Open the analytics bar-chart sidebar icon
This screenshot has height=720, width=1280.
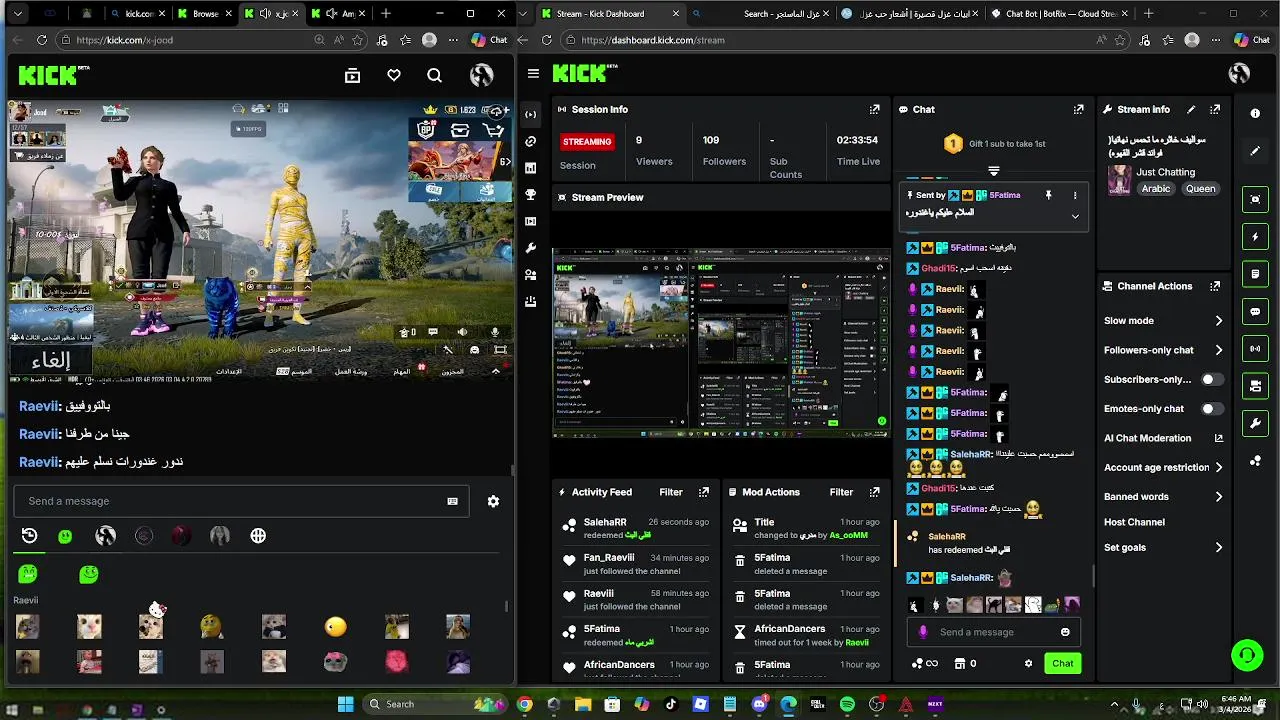coord(530,168)
